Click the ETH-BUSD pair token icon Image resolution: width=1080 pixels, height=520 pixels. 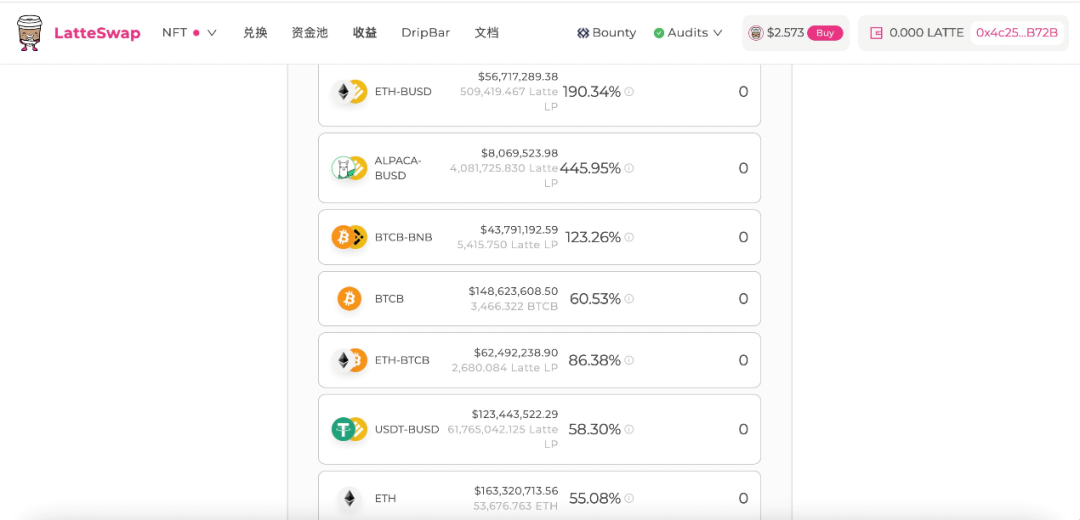coord(349,92)
